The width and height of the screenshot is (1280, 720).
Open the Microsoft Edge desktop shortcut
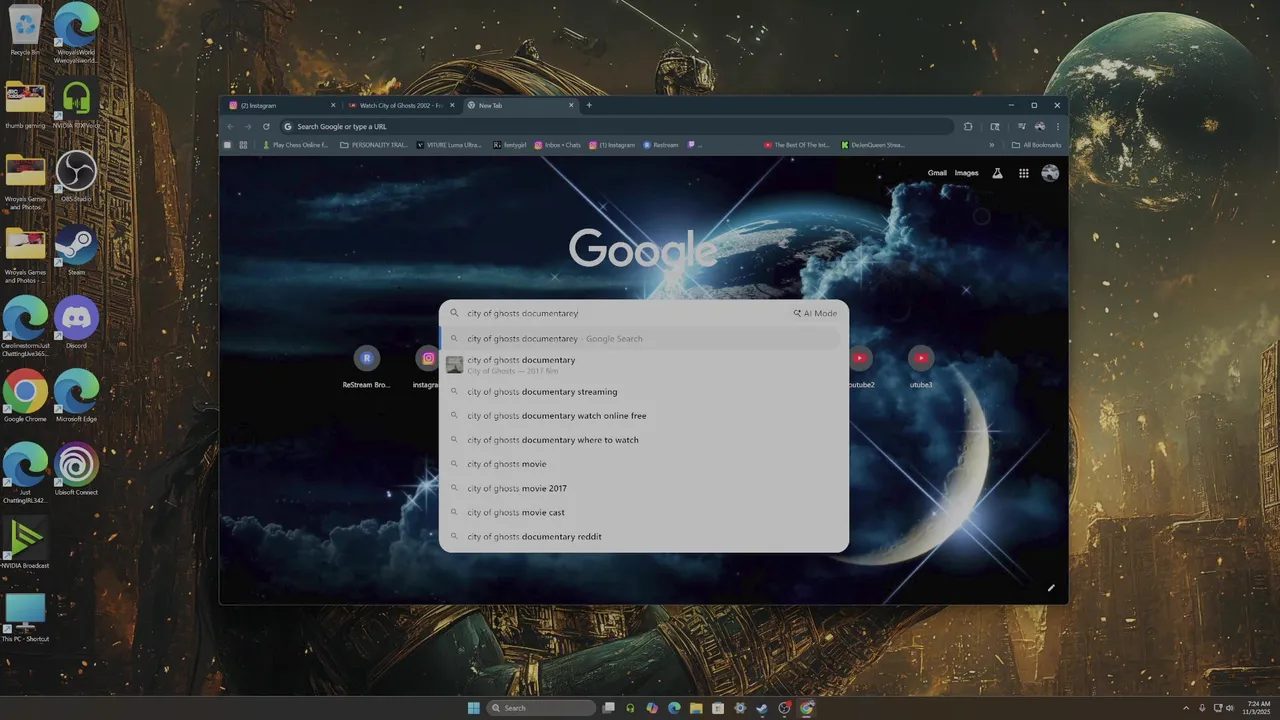(76, 396)
